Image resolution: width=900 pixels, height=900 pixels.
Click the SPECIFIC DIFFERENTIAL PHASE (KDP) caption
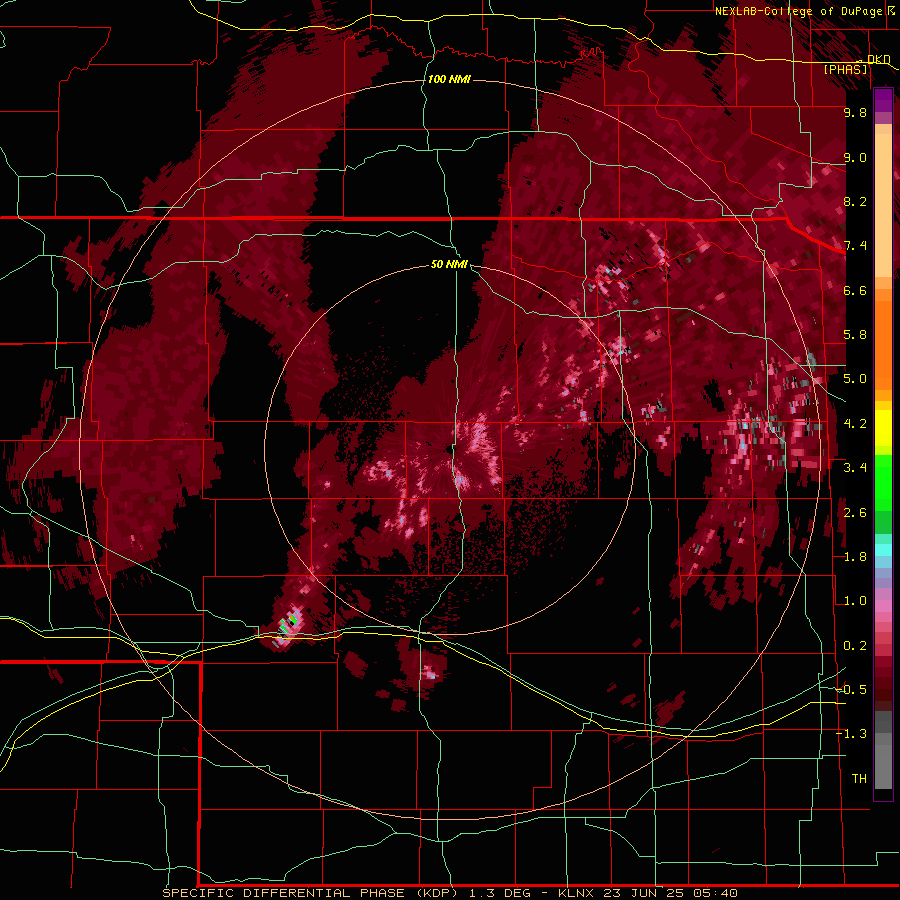tap(311, 893)
